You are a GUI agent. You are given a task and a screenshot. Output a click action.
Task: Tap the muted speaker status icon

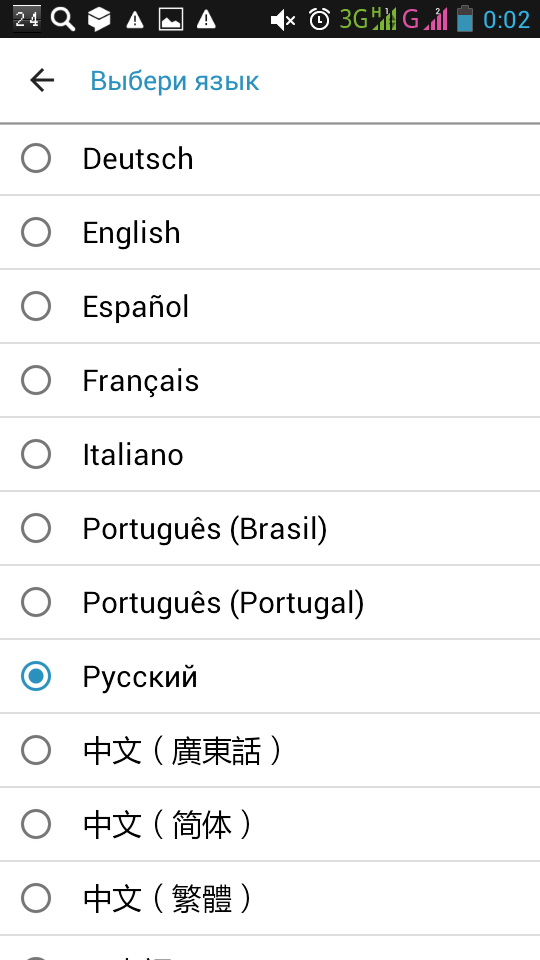(x=283, y=20)
